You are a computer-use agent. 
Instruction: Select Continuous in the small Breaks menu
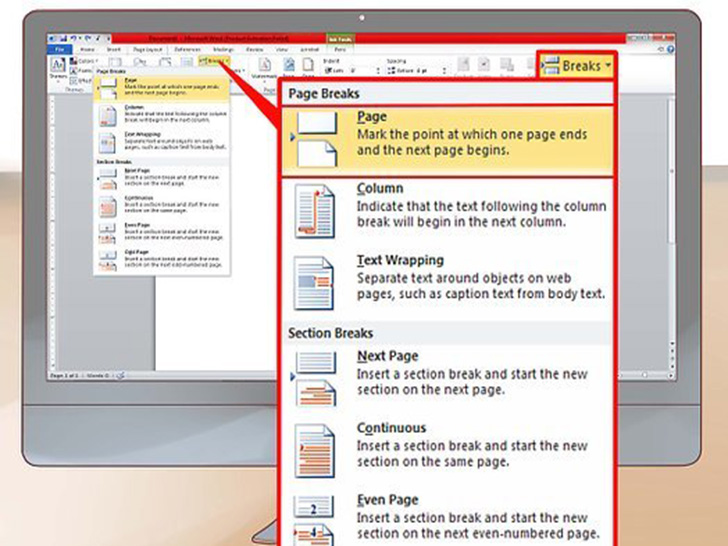[x=161, y=206]
